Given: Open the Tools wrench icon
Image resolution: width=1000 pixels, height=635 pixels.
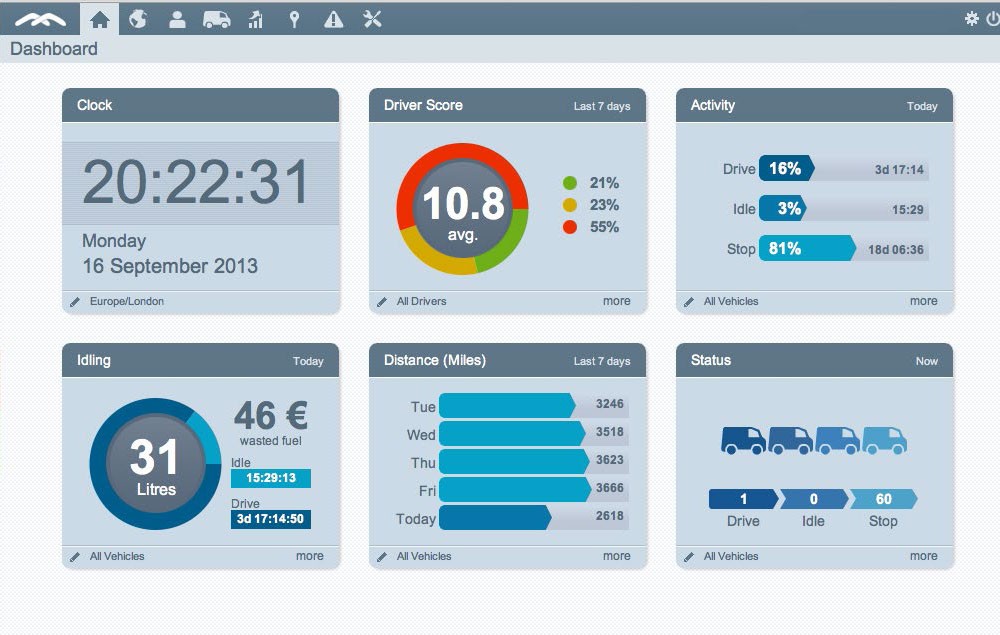Looking at the screenshot, I should pos(372,18).
